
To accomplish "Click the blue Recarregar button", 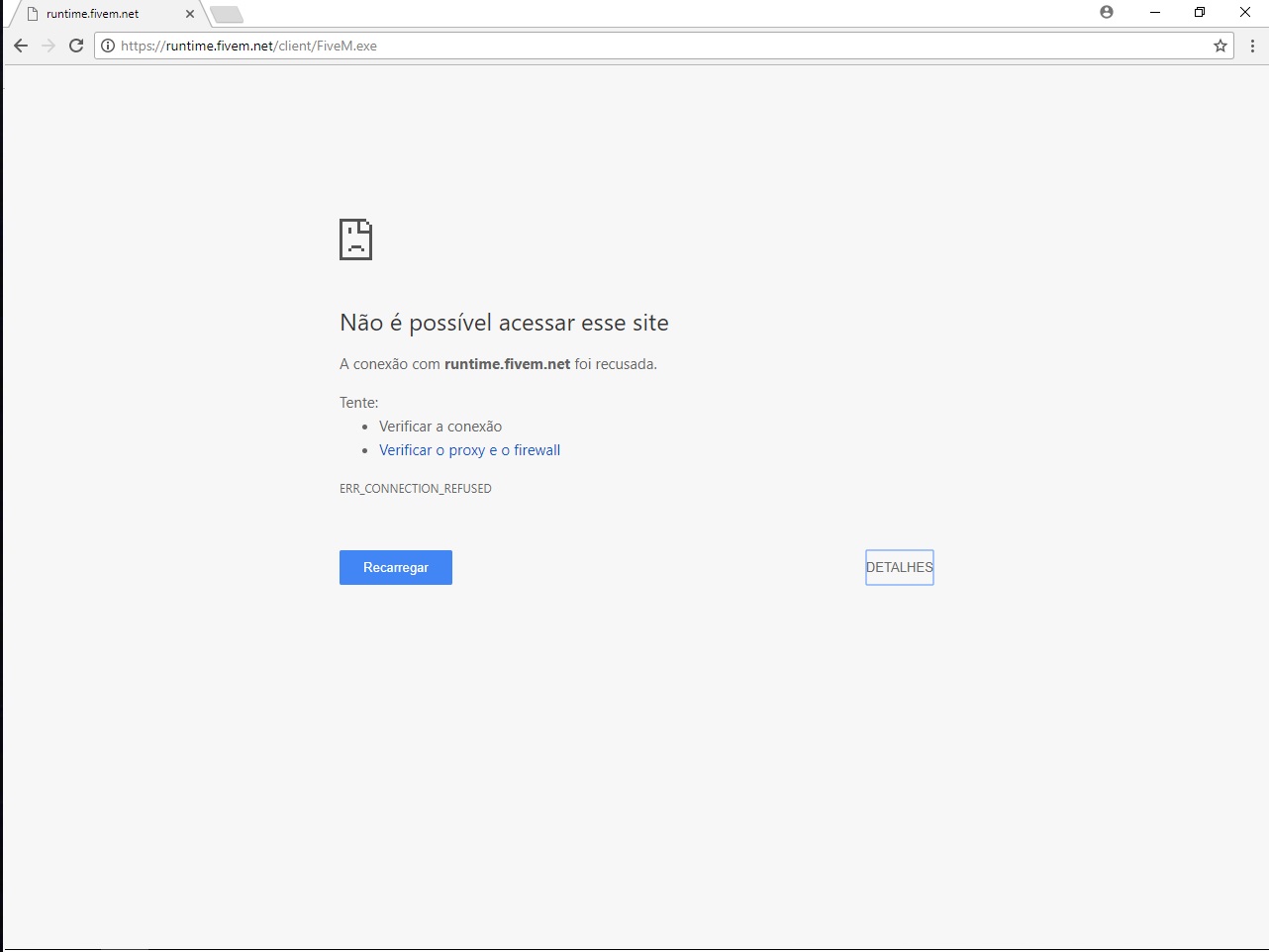I will (396, 567).
